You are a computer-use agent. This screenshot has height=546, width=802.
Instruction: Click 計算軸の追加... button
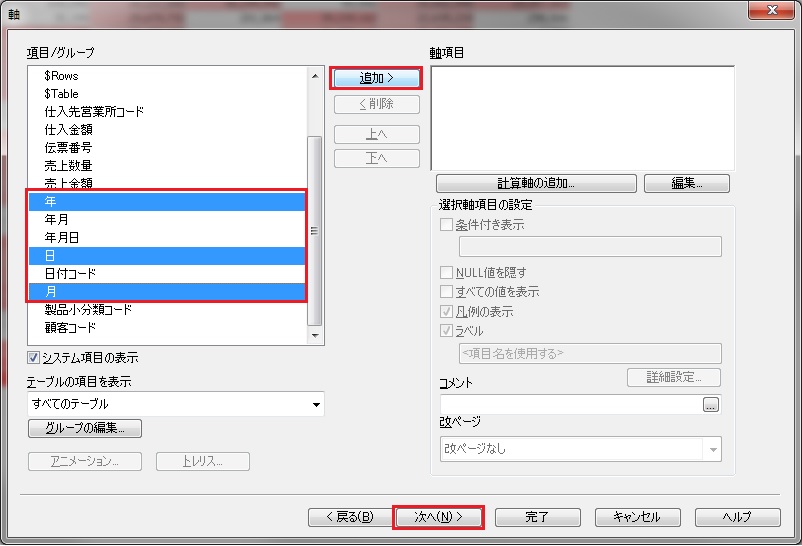click(x=536, y=184)
